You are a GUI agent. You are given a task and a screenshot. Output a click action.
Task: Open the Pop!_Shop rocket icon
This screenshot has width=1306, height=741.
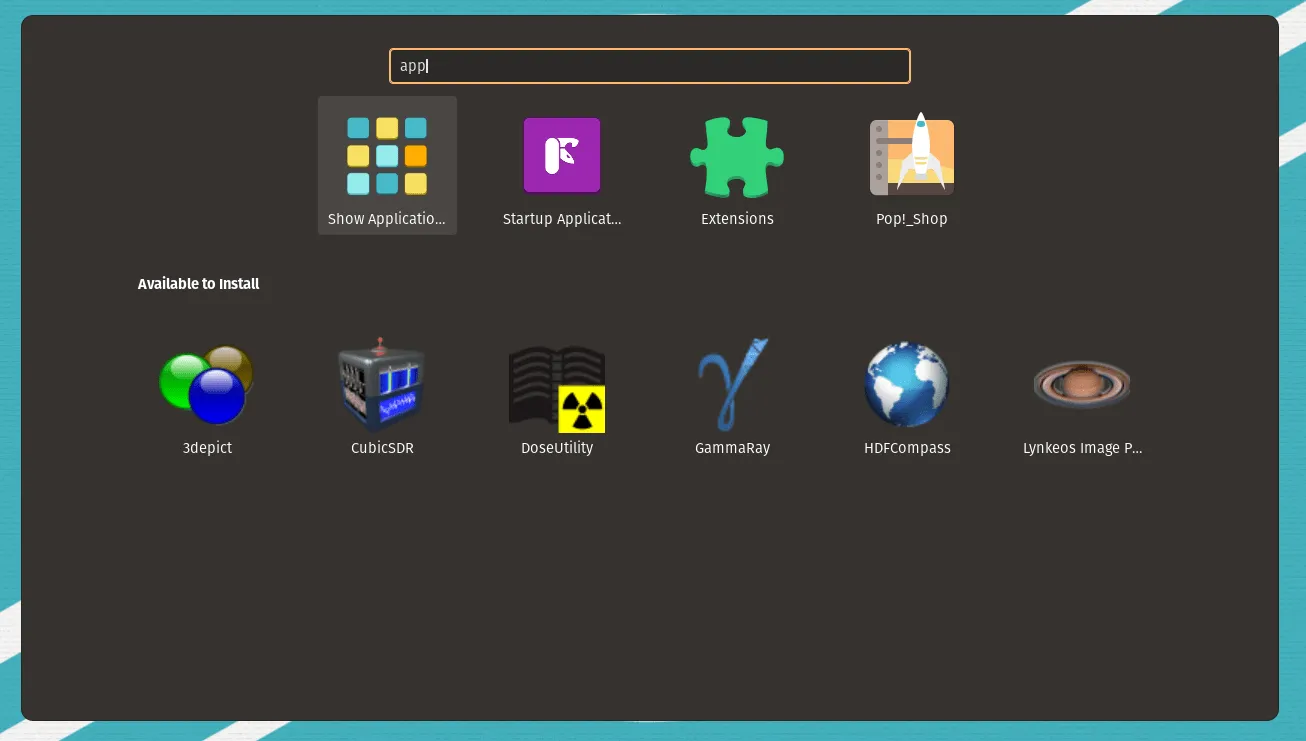pyautogui.click(x=911, y=156)
